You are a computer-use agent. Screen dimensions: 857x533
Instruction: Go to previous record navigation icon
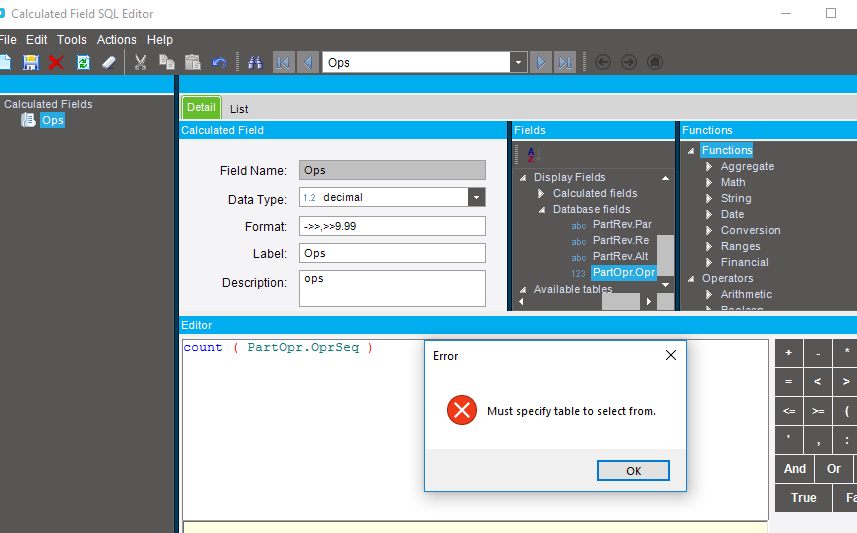click(308, 62)
